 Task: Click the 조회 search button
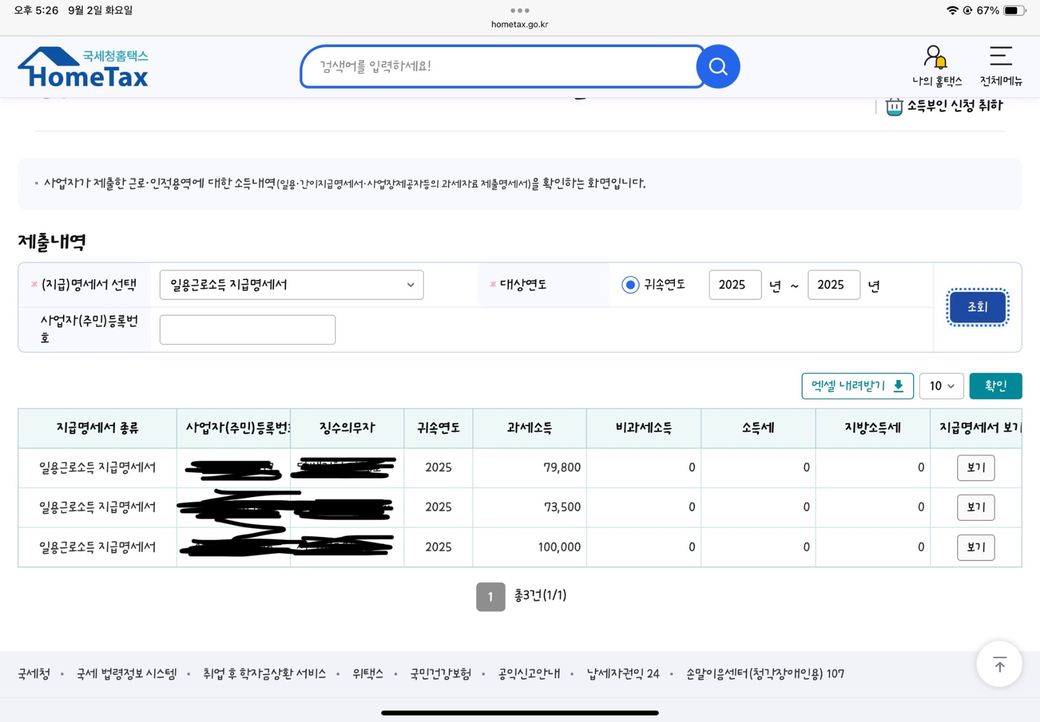tap(977, 308)
